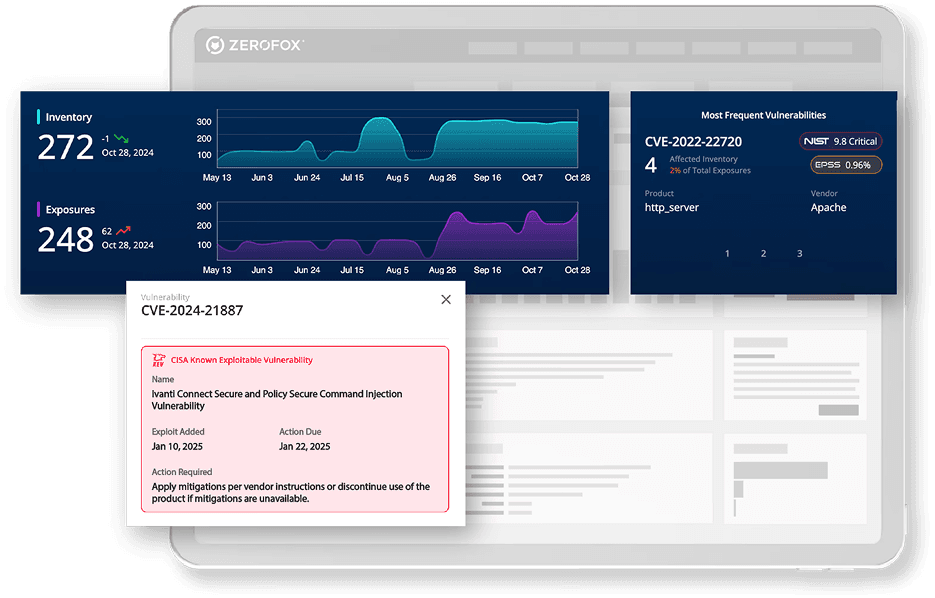
Task: Click the Exposures panel label
Action: pyautogui.click(x=70, y=209)
